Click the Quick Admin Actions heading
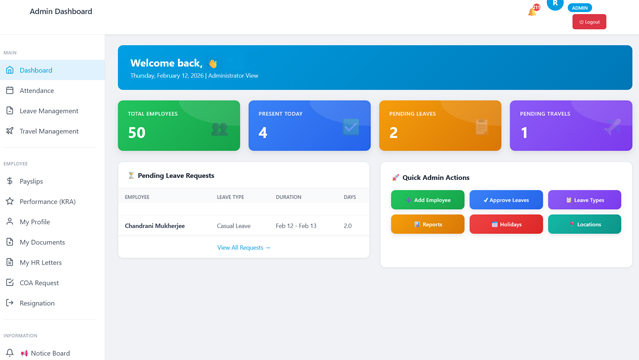639x360 pixels. [436, 177]
